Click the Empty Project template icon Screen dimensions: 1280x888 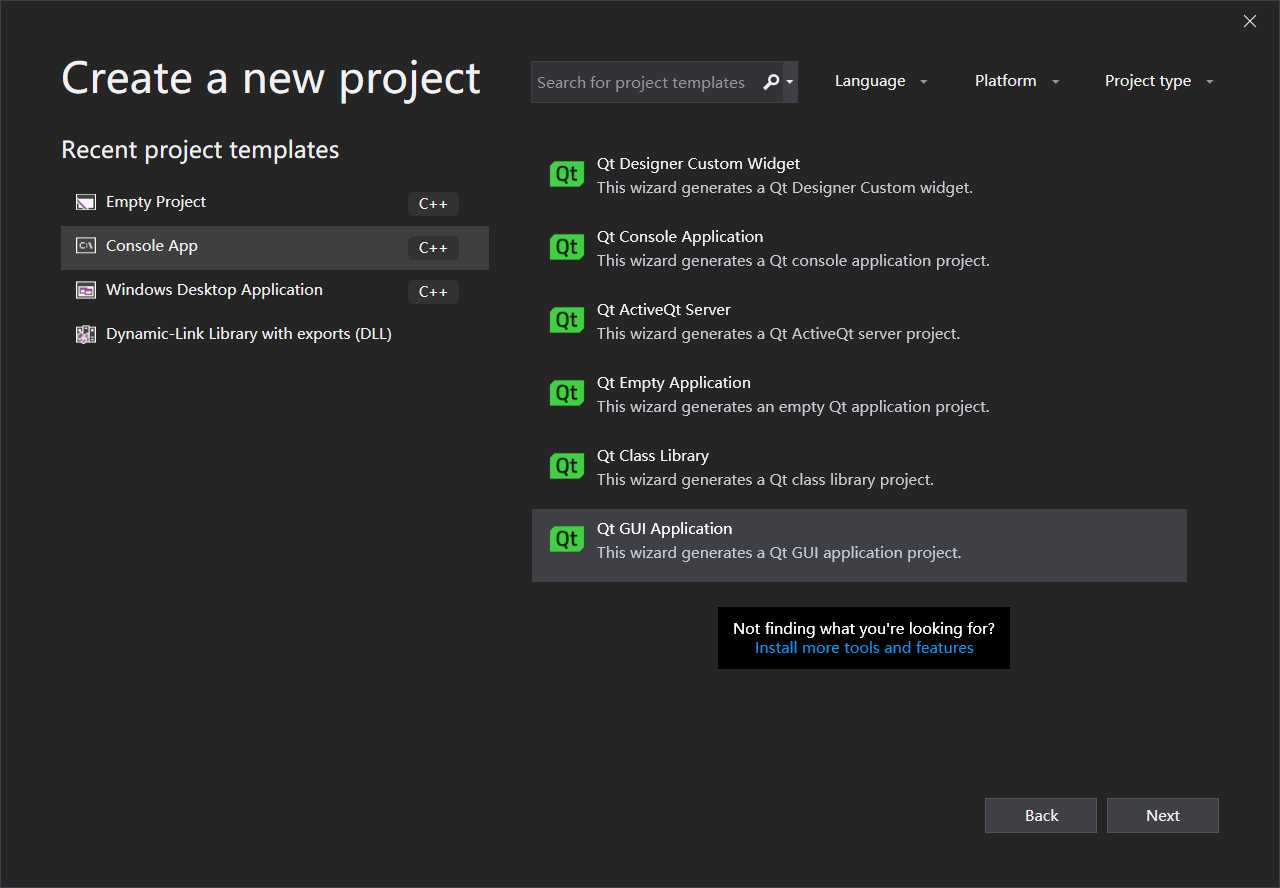pyautogui.click(x=86, y=202)
